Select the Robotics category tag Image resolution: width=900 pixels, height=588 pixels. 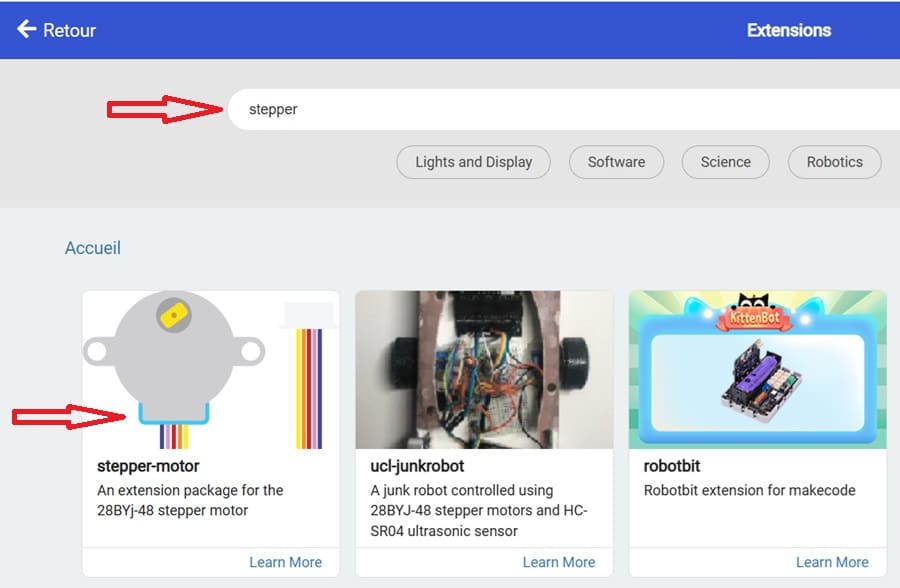[x=834, y=162]
